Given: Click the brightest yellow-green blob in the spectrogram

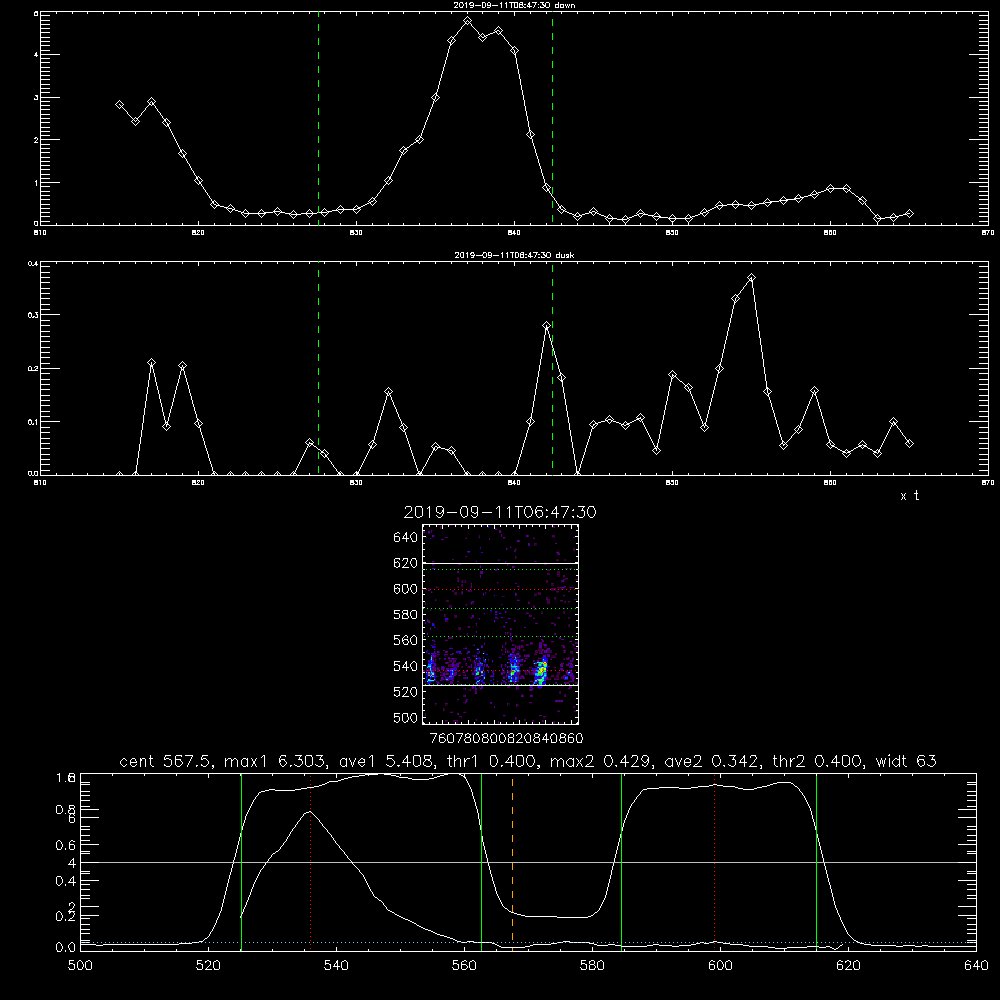Looking at the screenshot, I should (541, 671).
